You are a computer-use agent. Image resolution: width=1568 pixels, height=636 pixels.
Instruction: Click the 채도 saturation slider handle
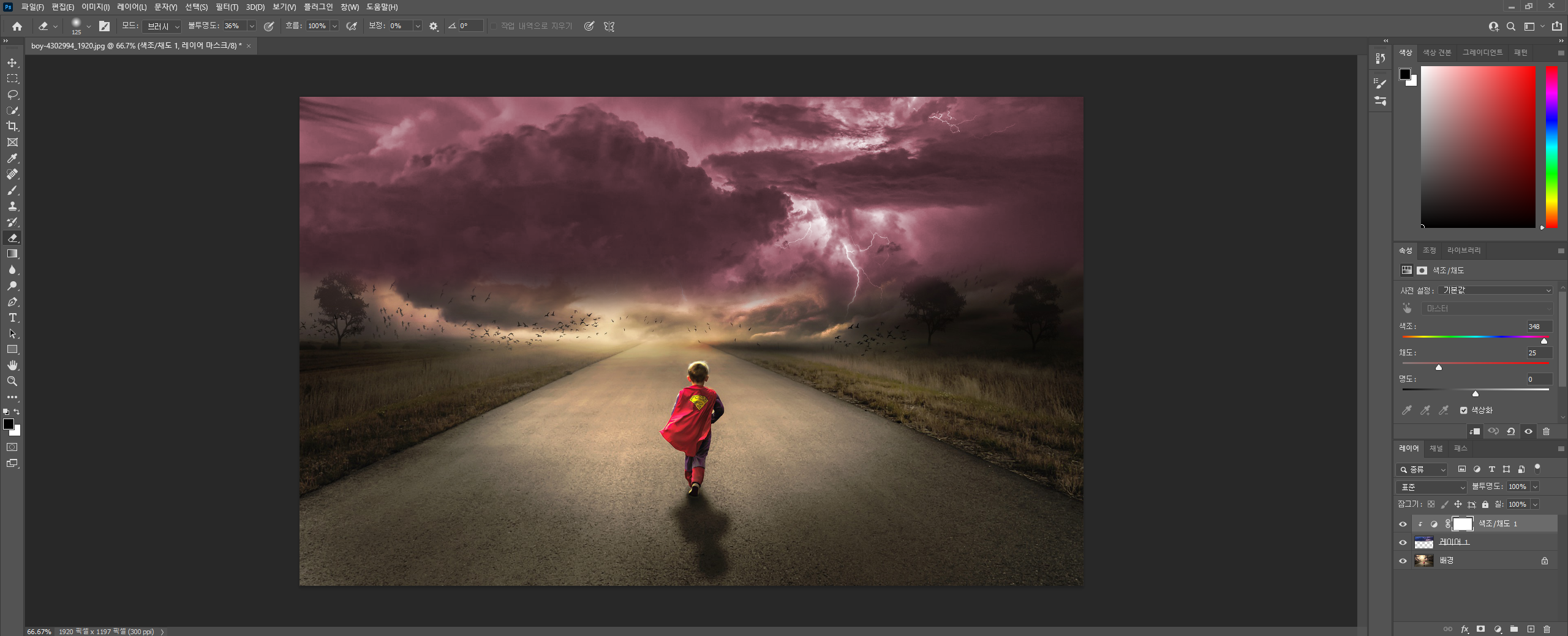coord(1439,367)
